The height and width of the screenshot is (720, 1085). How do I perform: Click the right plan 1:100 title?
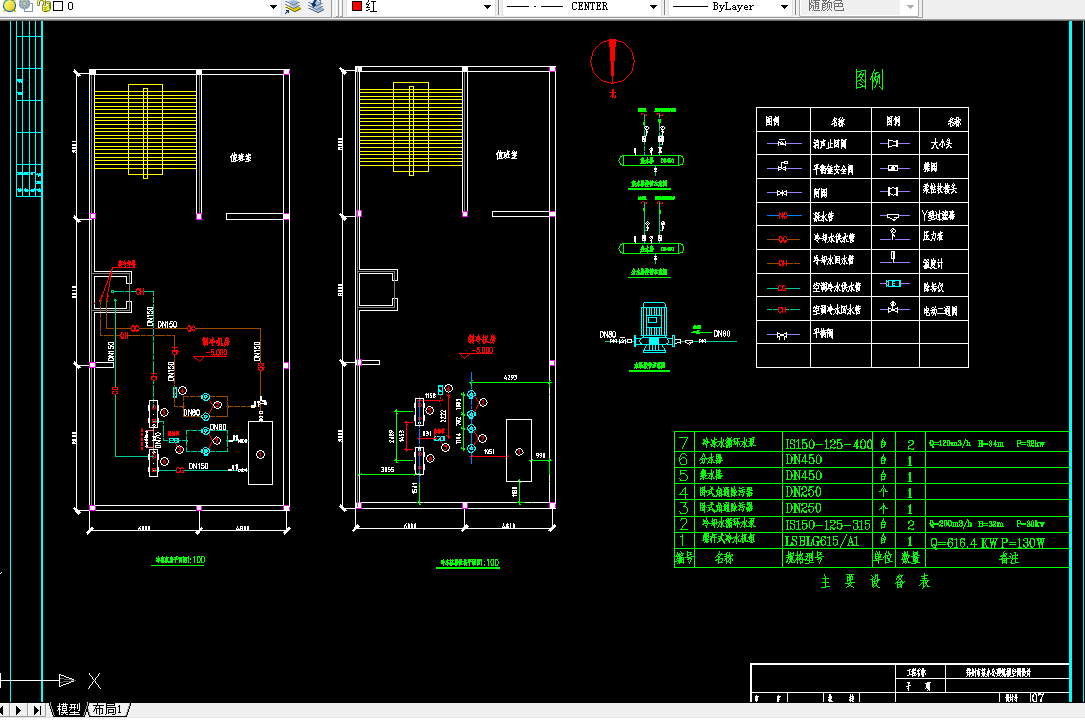pos(468,563)
